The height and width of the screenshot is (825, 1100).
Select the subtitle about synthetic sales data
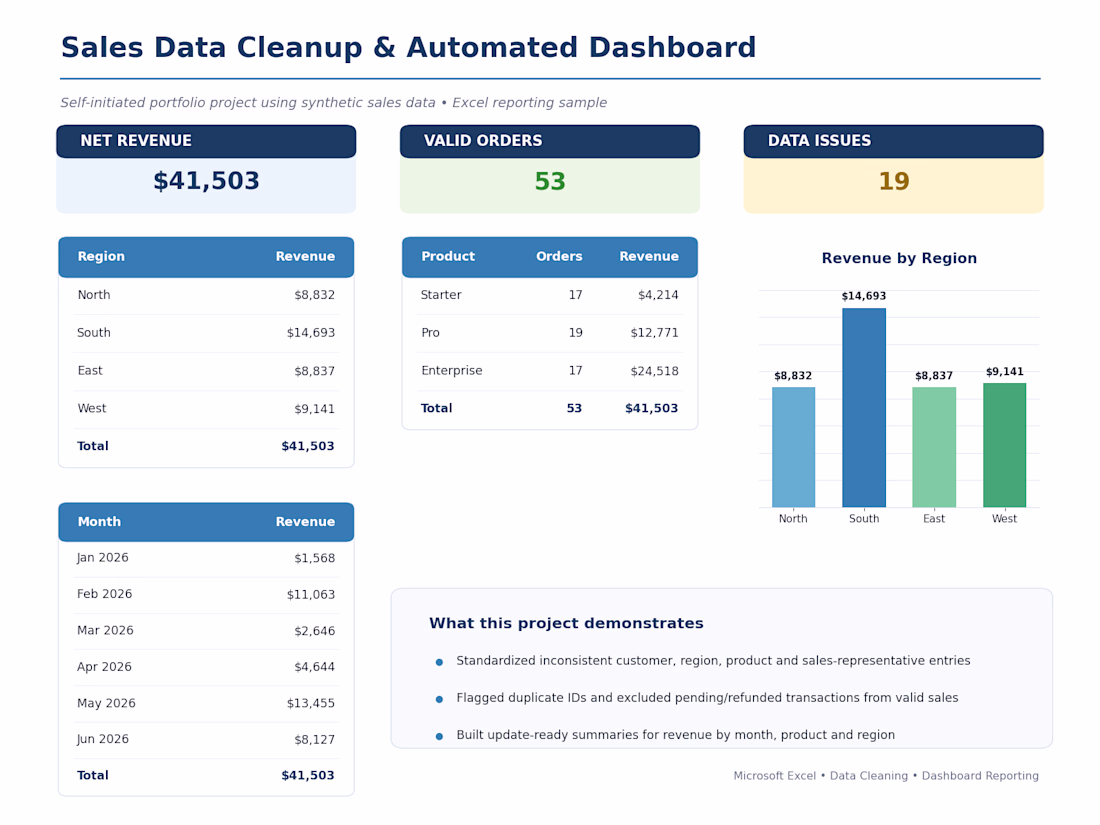333,102
